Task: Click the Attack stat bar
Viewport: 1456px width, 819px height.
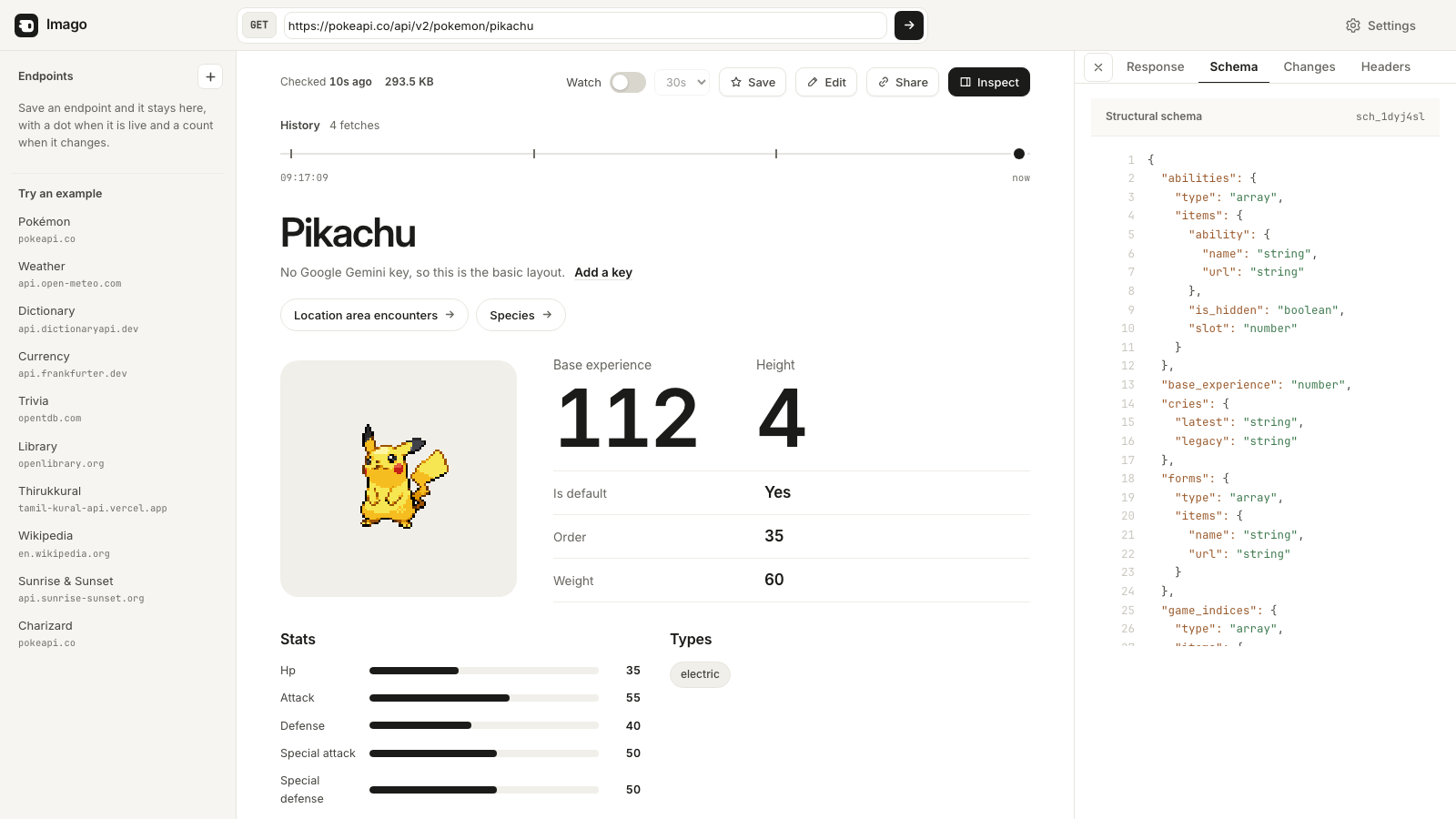Action: tap(484, 698)
